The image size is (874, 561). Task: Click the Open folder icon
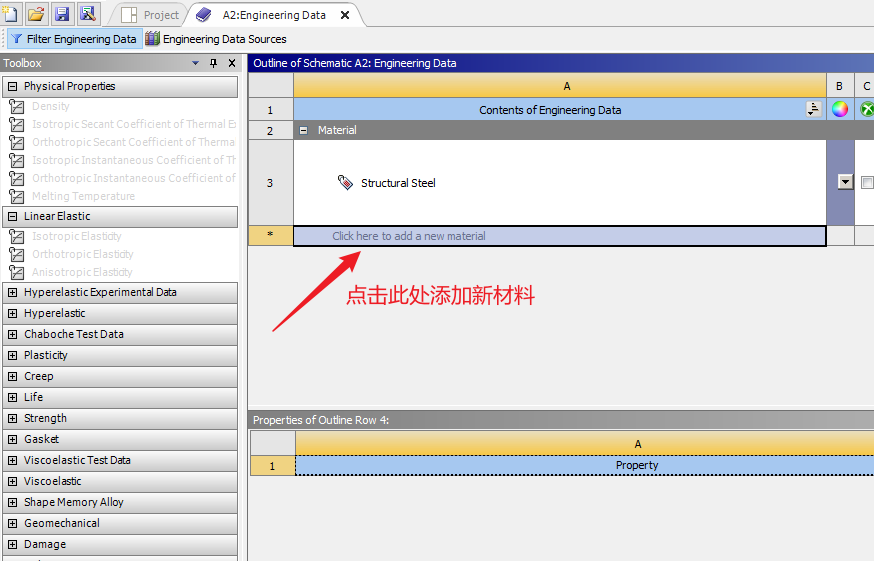pyautogui.click(x=36, y=13)
